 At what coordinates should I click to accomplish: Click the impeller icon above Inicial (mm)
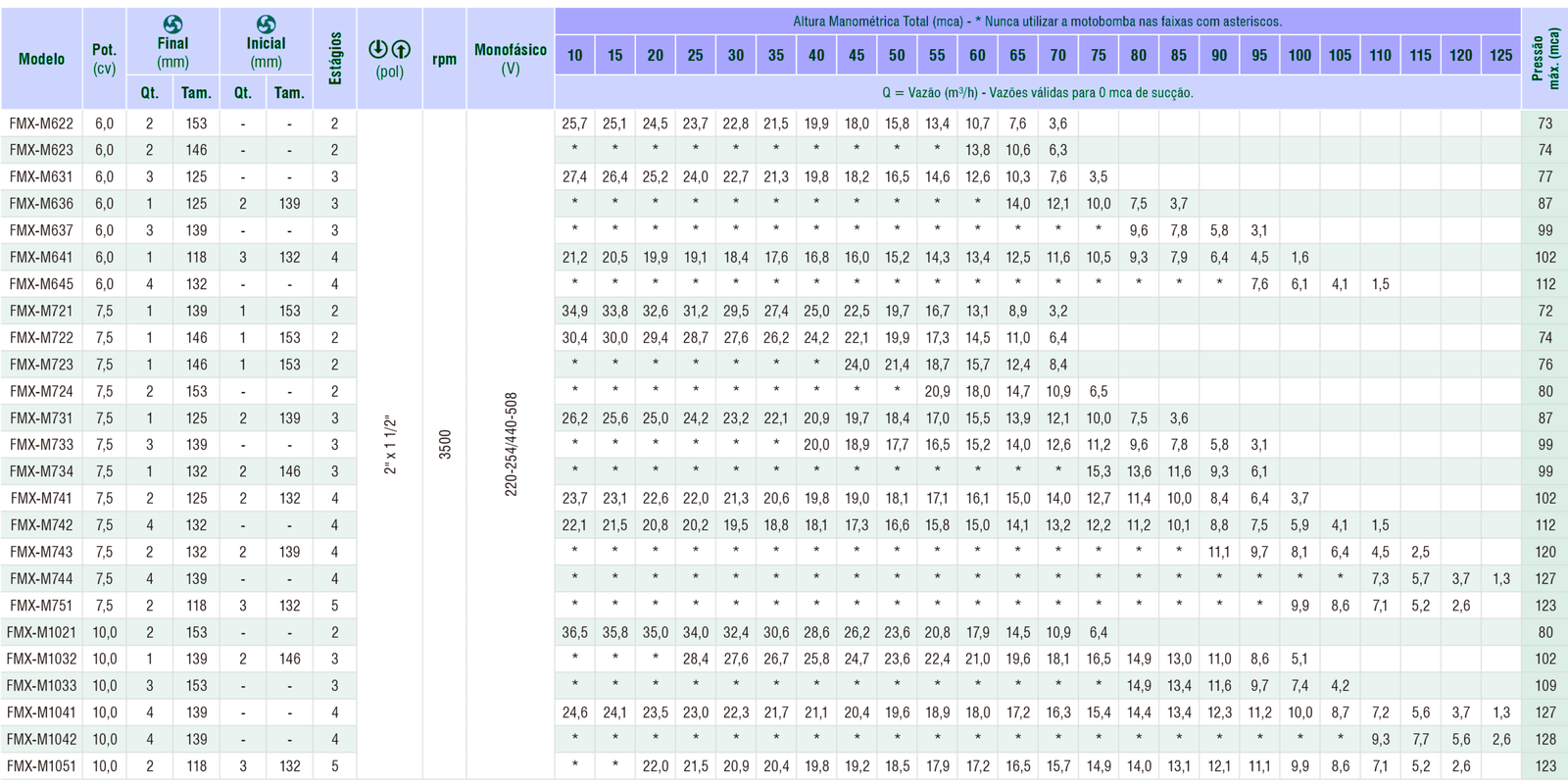point(266,24)
